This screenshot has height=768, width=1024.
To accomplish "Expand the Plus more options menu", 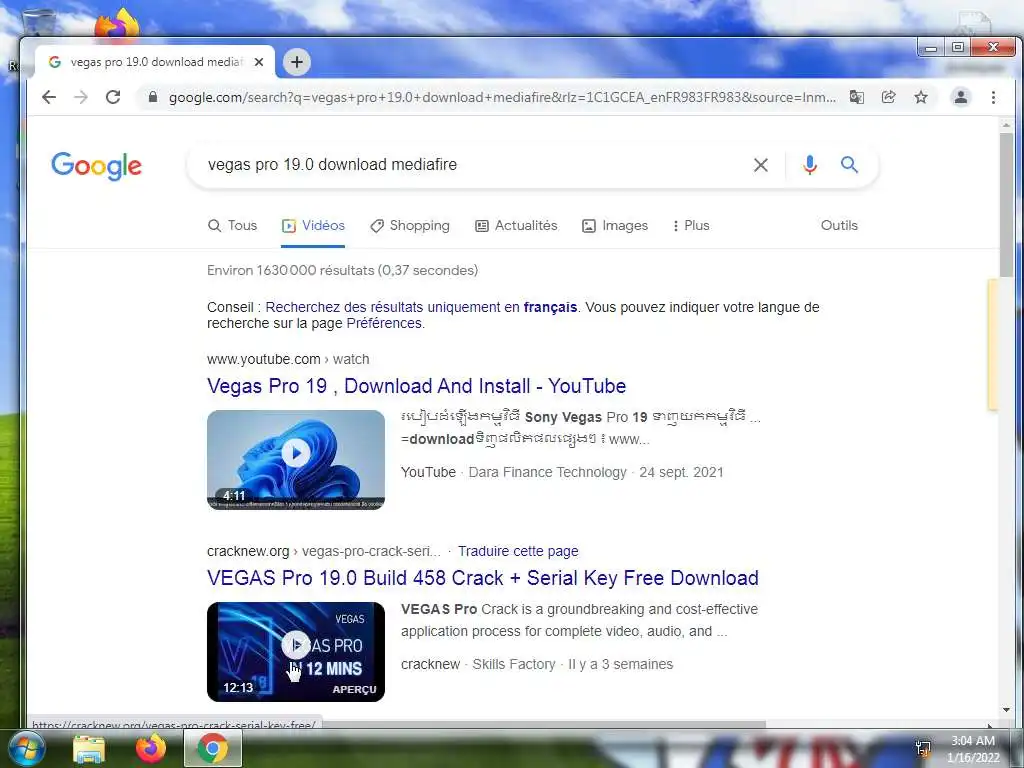I will coord(691,225).
